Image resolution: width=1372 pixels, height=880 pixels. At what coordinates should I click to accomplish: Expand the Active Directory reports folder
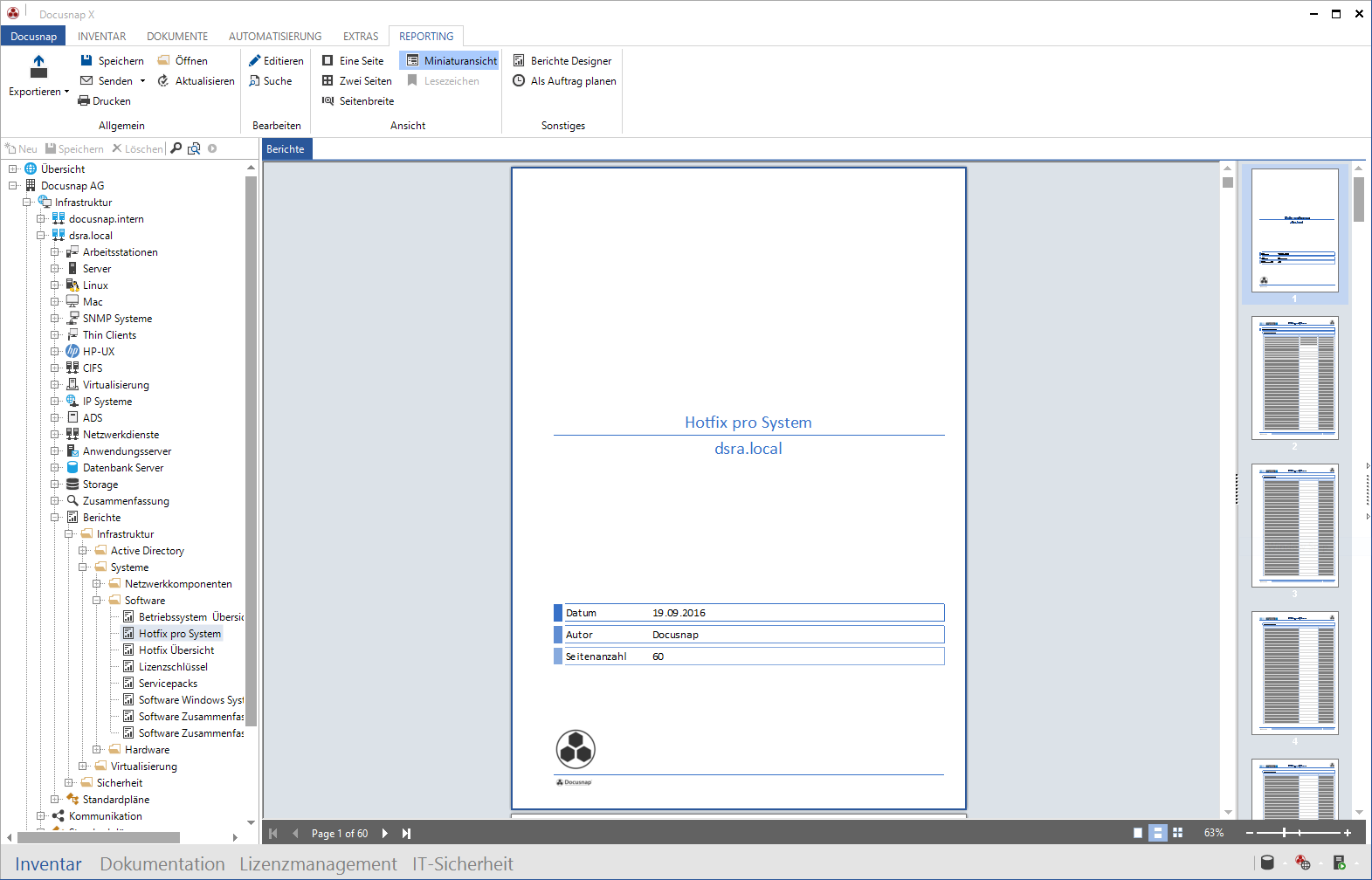pyautogui.click(x=83, y=550)
